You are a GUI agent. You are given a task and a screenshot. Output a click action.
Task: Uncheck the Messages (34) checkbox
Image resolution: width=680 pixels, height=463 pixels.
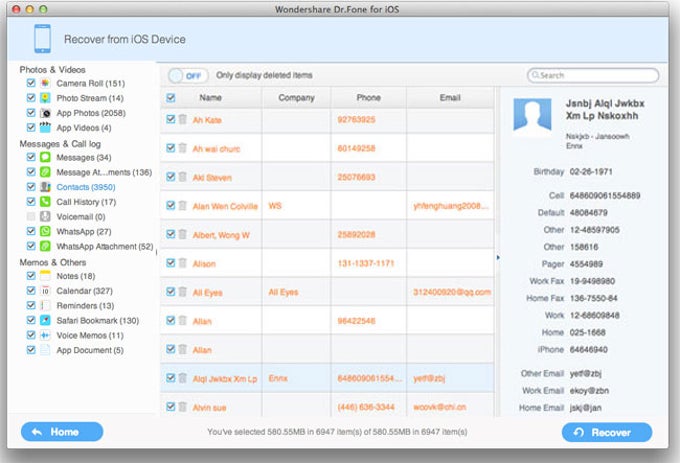click(x=31, y=157)
